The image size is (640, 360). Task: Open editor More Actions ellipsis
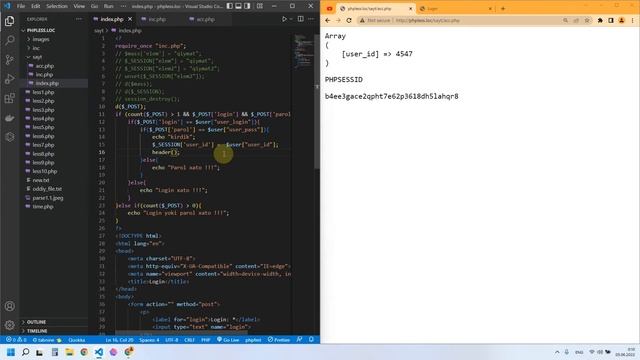pos(311,19)
